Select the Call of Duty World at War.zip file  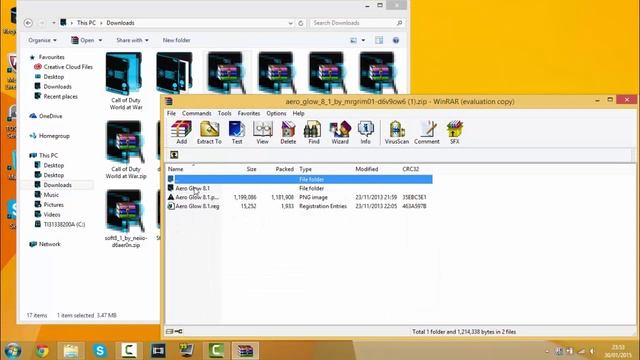126,150
